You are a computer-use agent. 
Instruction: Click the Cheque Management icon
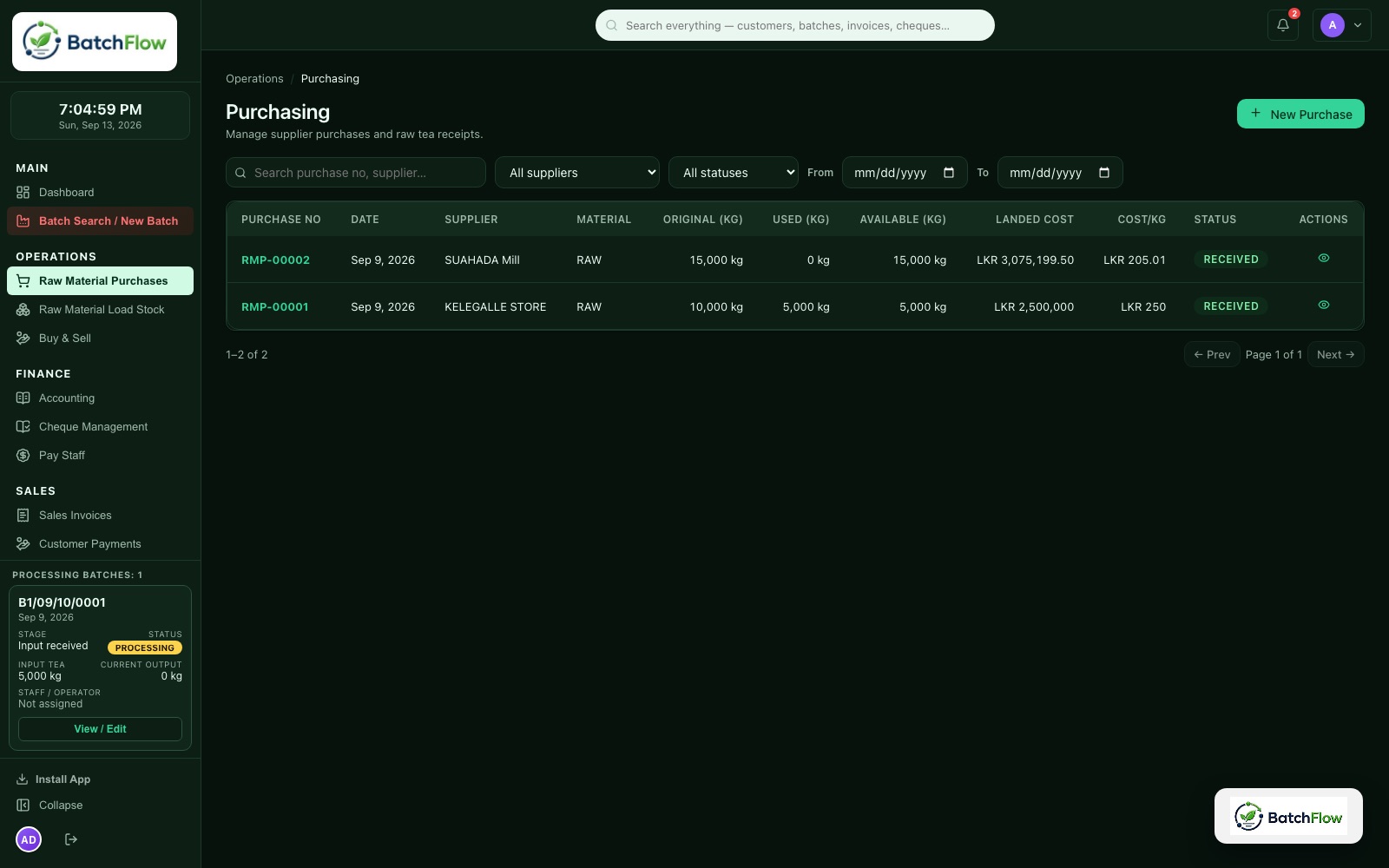[x=23, y=427]
